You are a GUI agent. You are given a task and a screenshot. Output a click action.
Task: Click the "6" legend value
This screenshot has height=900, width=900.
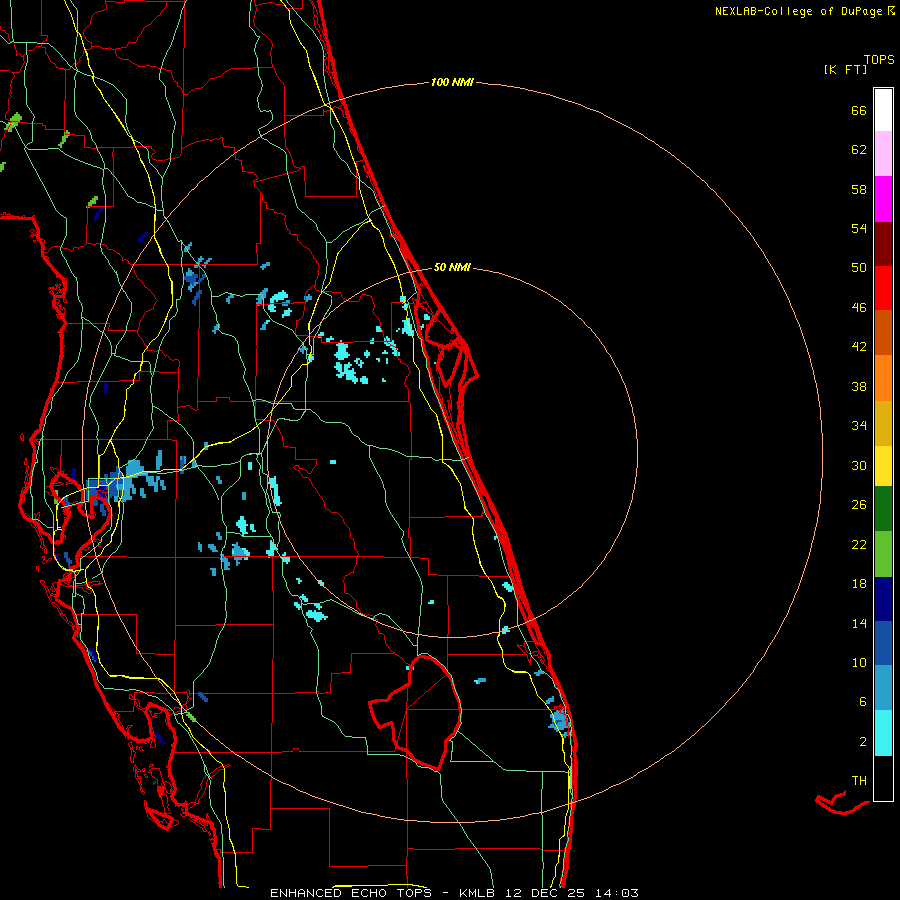(x=863, y=702)
